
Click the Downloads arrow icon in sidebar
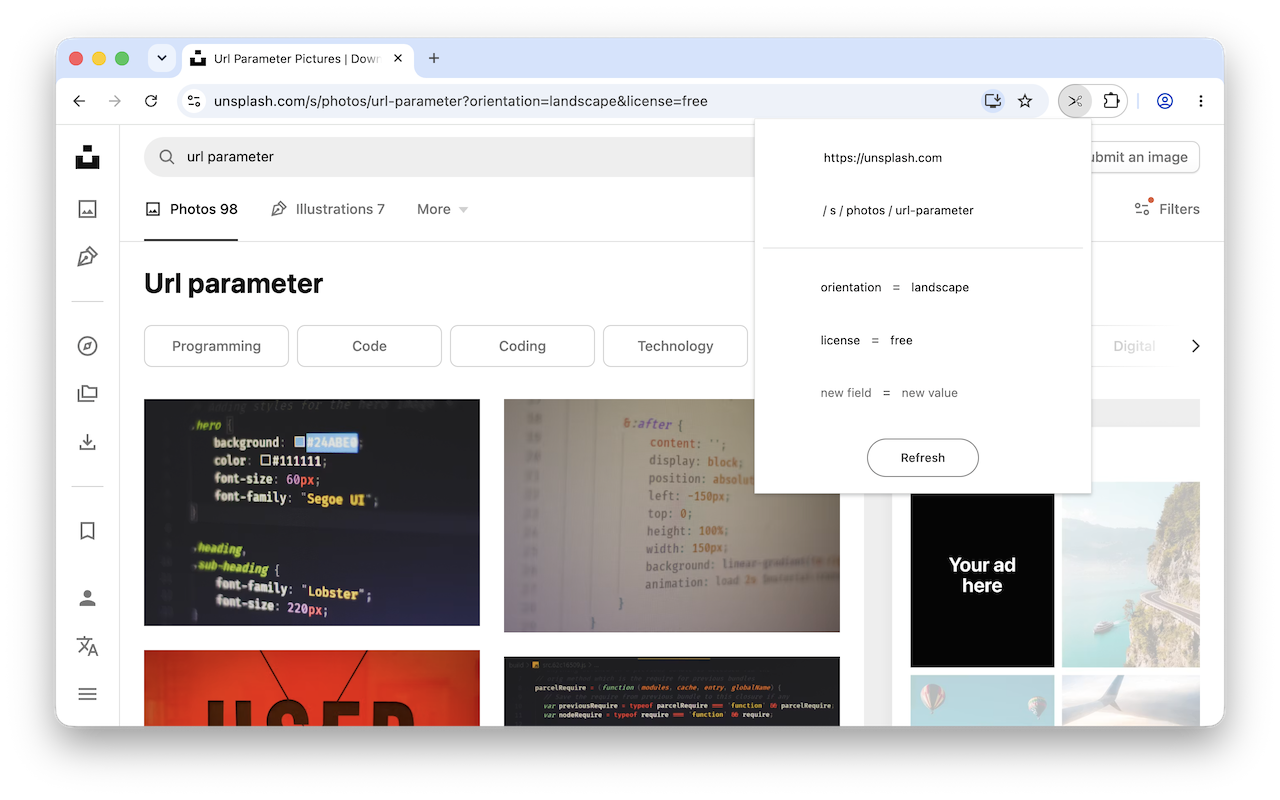88,442
